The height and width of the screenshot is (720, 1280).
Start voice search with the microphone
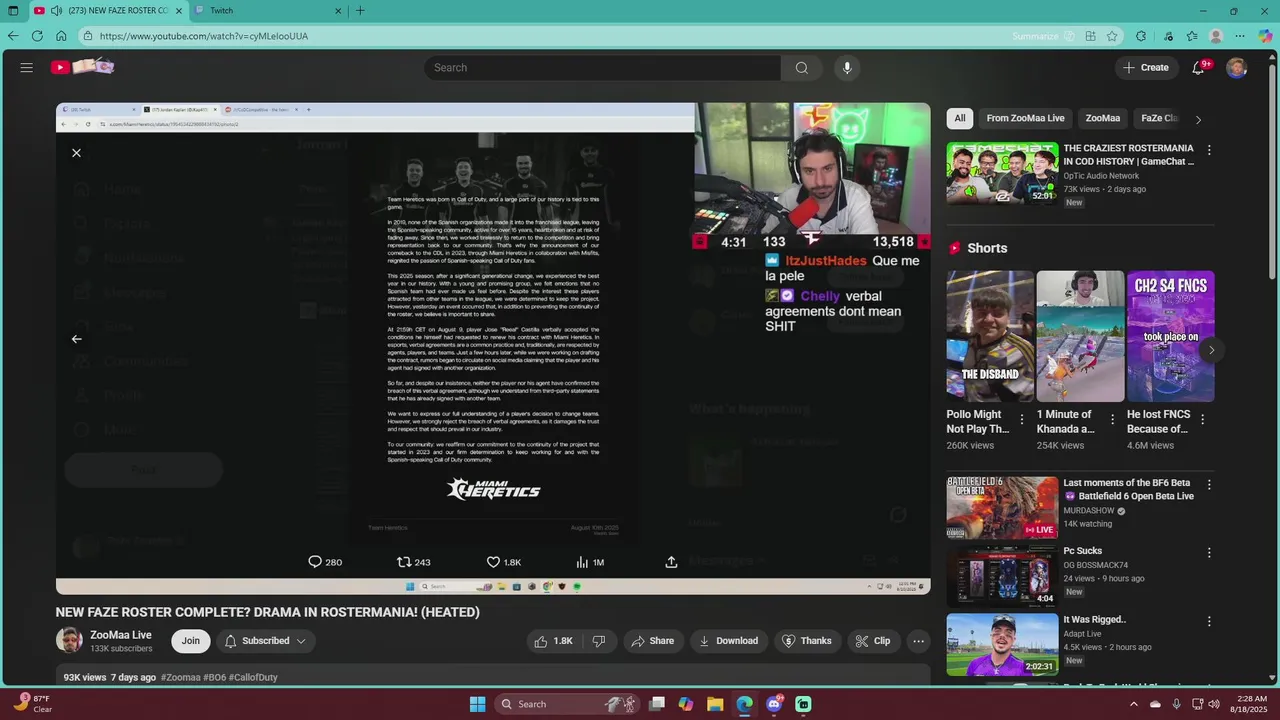[x=847, y=68]
